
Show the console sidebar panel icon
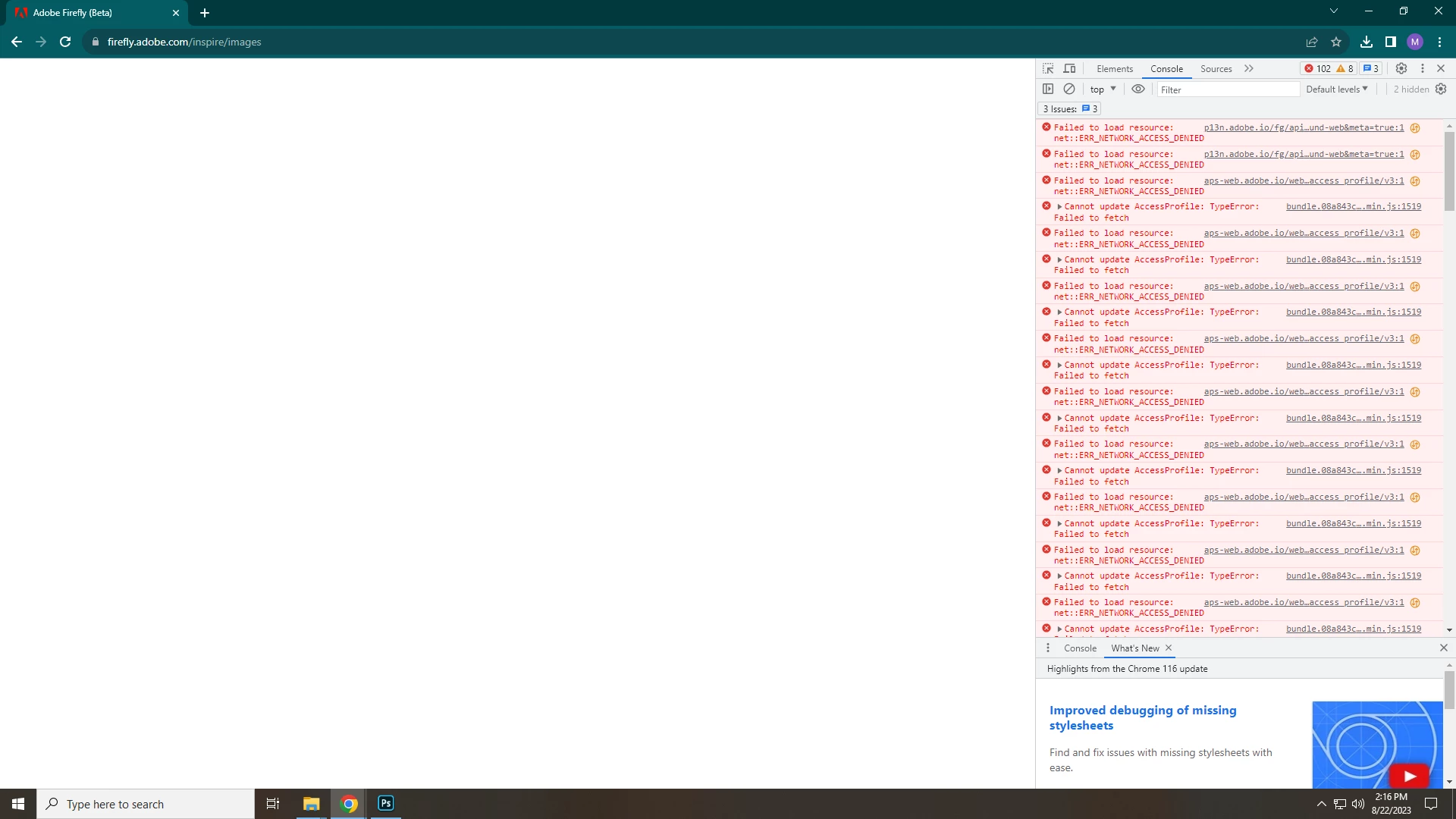click(x=1048, y=89)
